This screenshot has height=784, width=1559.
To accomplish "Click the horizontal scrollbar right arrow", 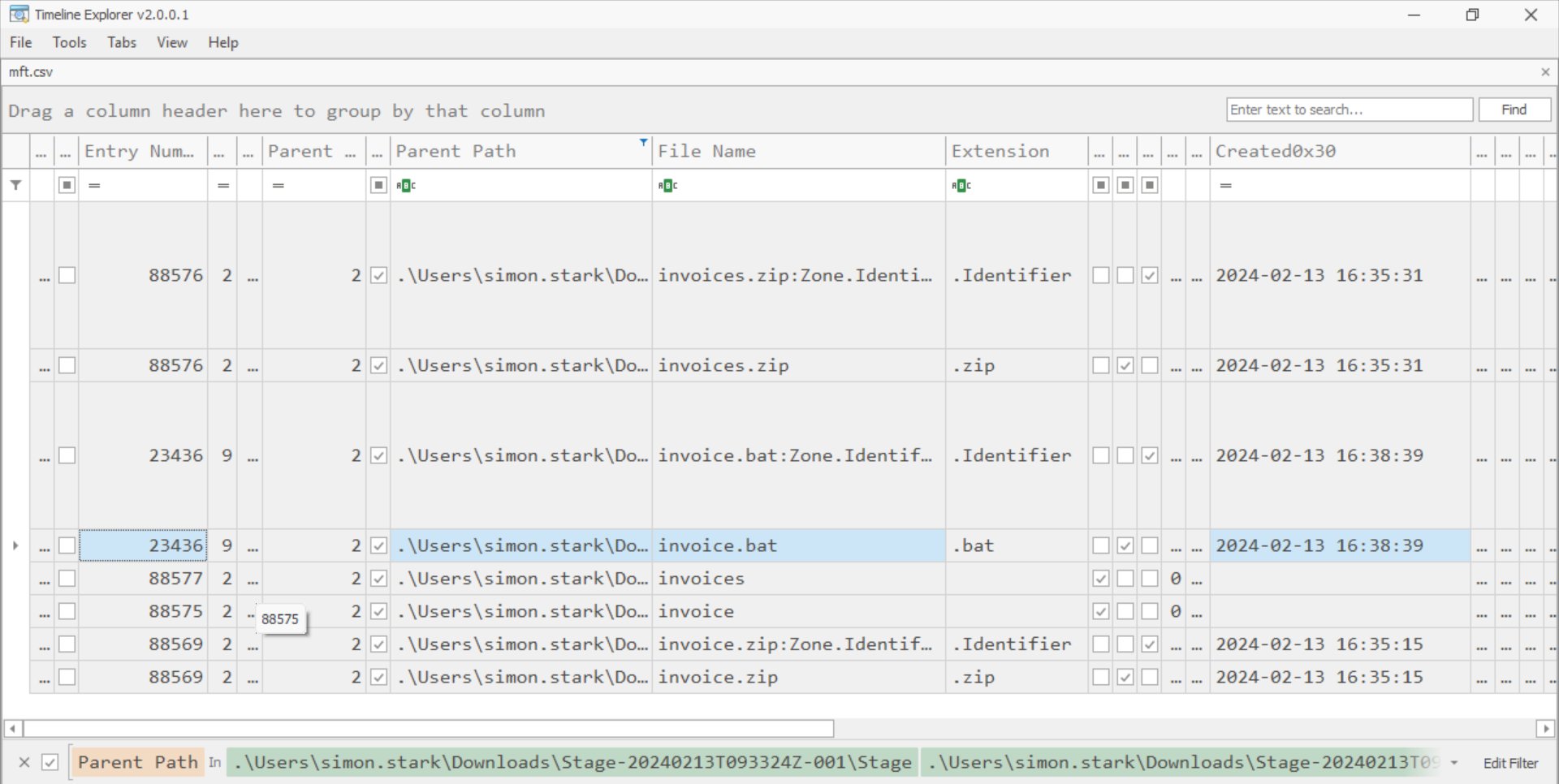I will (1545, 729).
